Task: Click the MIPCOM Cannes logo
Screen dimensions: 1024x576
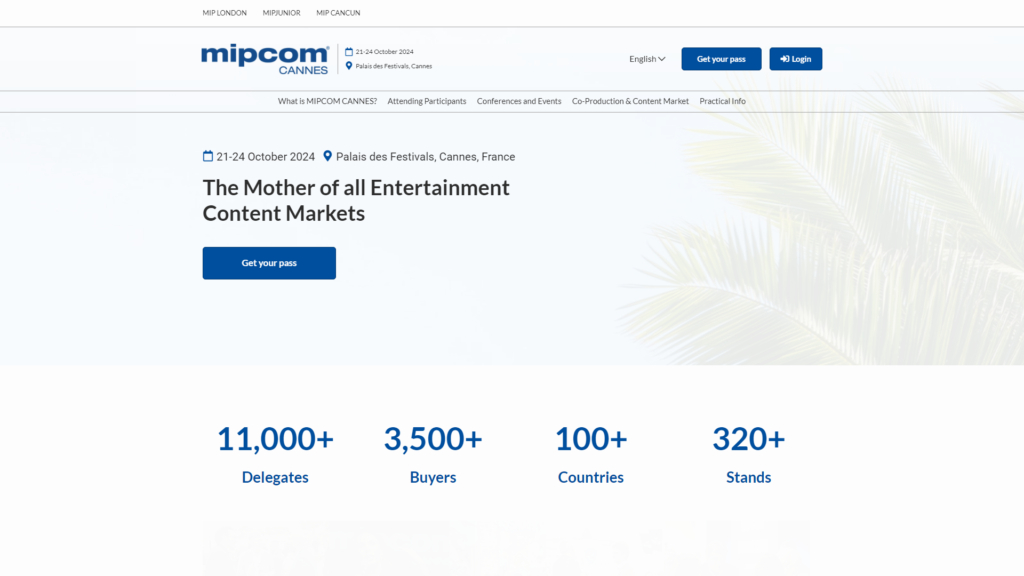Action: pyautogui.click(x=265, y=59)
